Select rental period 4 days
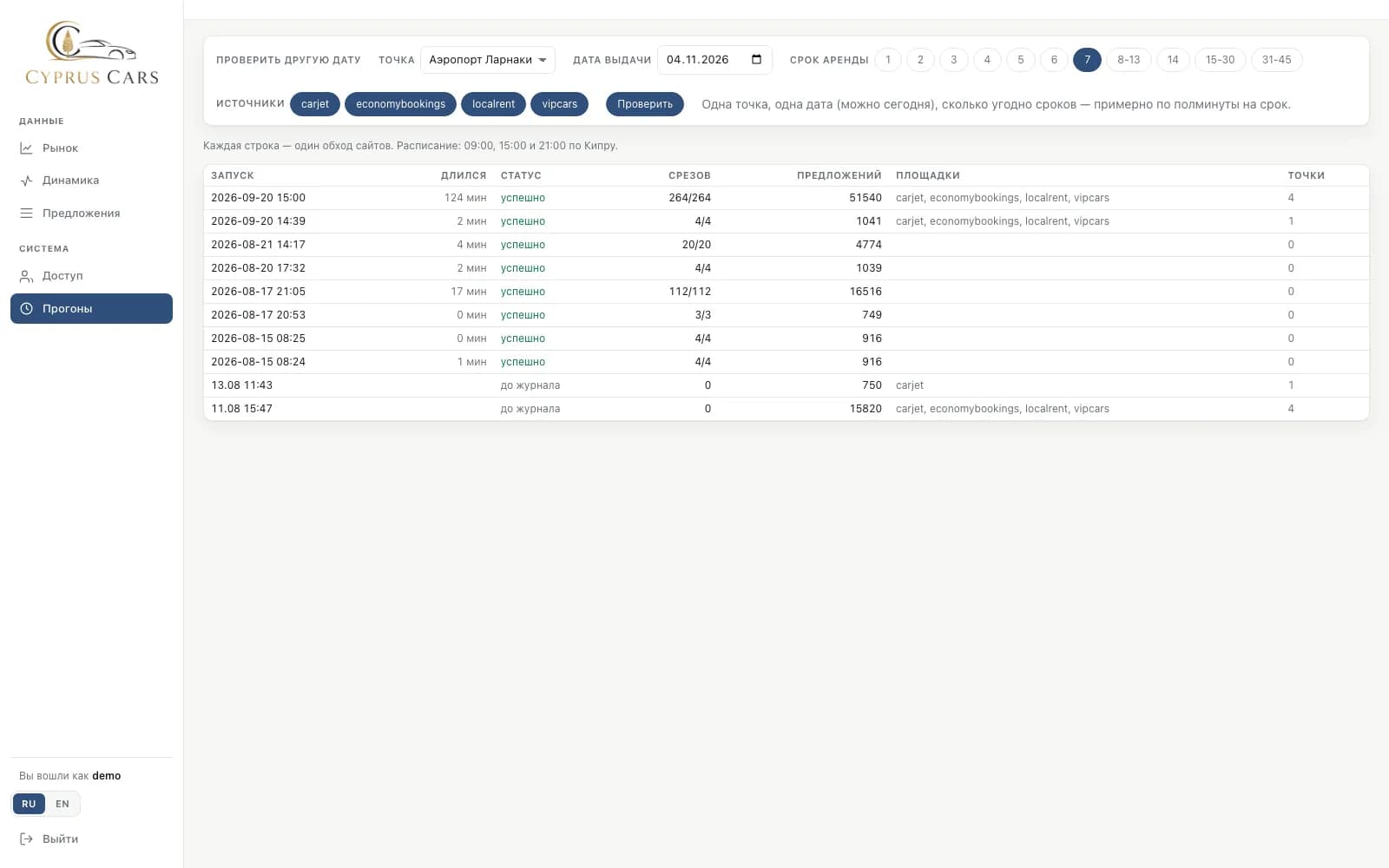Image resolution: width=1389 pixels, height=868 pixels. (x=987, y=60)
